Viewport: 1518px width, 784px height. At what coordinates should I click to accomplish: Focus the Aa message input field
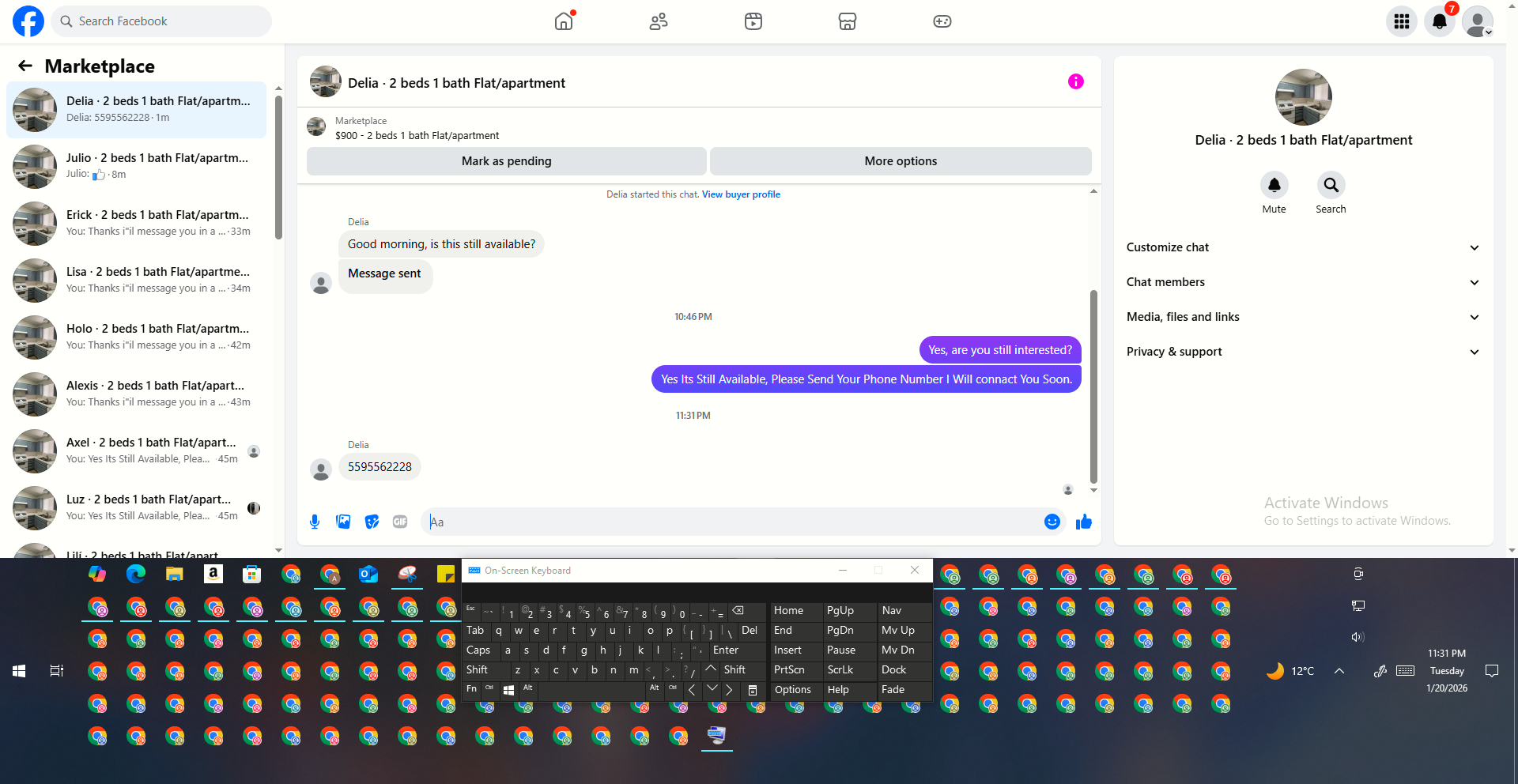coord(733,522)
